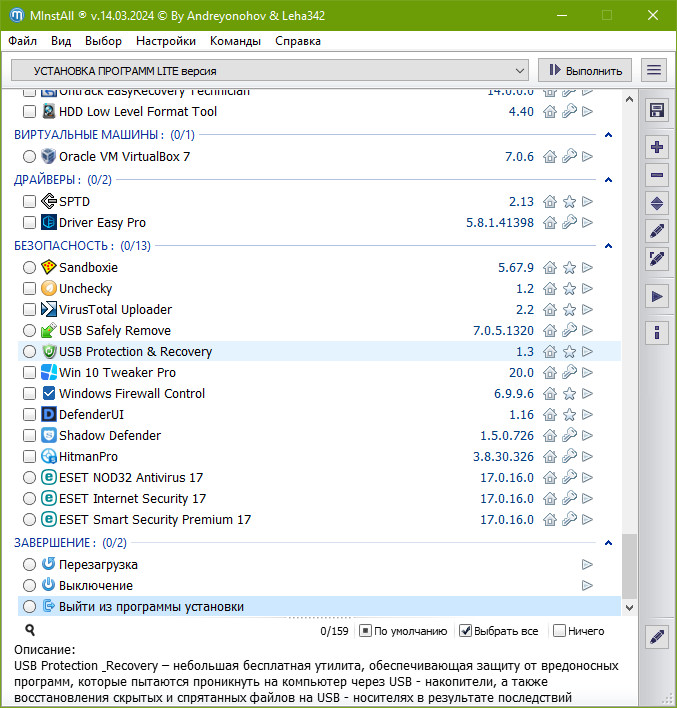This screenshot has width=677, height=708.
Task: Click the plus icon in the right sidebar
Action: coord(657,147)
